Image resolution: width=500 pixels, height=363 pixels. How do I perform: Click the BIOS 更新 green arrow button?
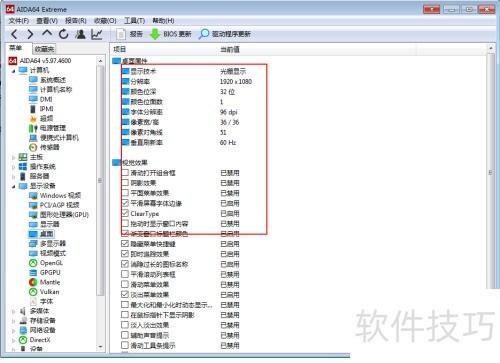pyautogui.click(x=170, y=34)
